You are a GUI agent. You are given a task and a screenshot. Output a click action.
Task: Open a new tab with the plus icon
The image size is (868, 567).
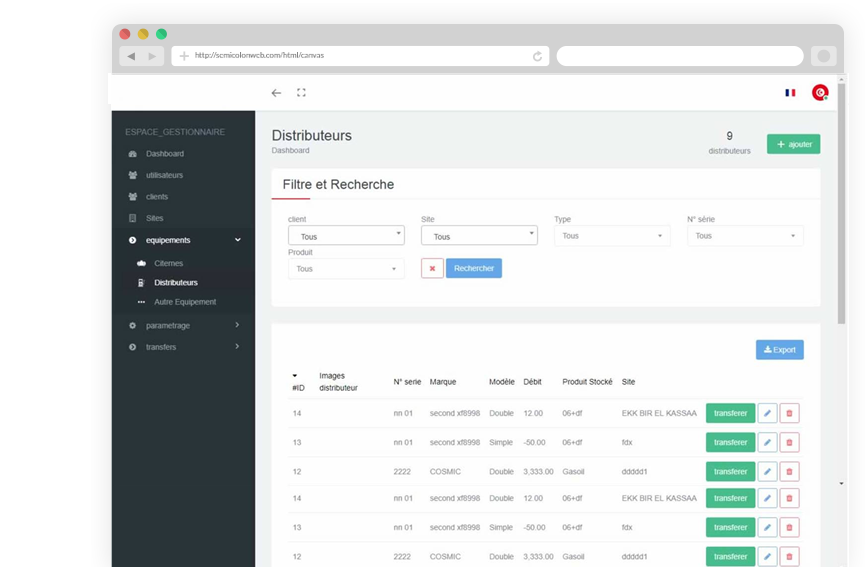184,55
